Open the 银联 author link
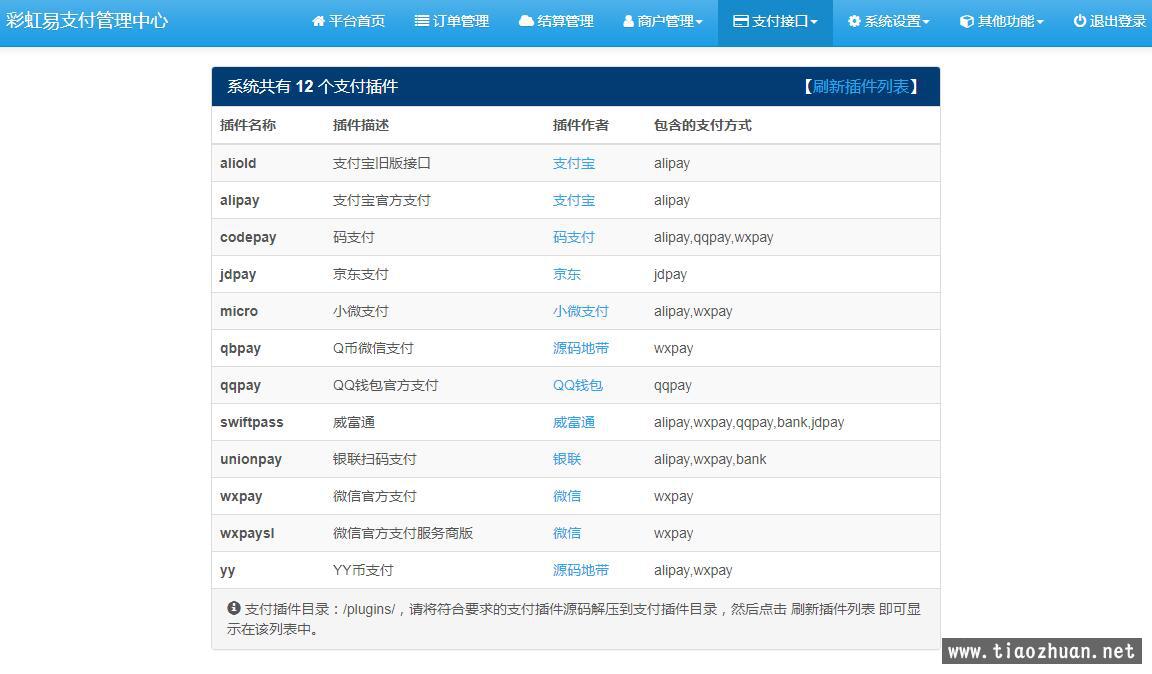Viewport: 1152px width, 674px height. 566,459
